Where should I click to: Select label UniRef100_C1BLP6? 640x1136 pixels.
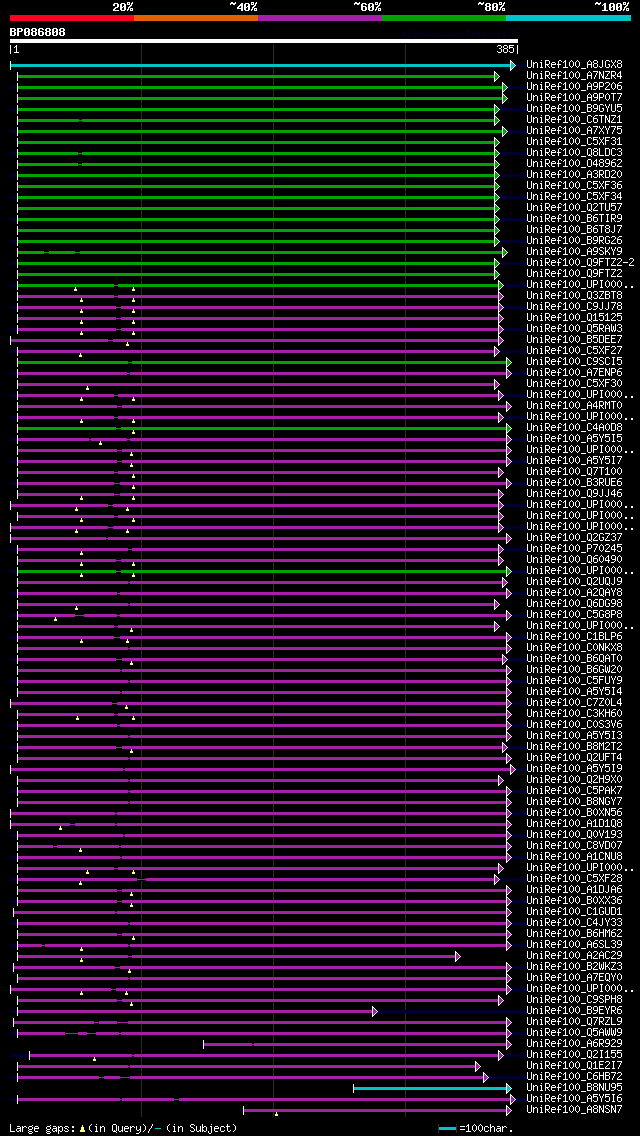tap(574, 637)
